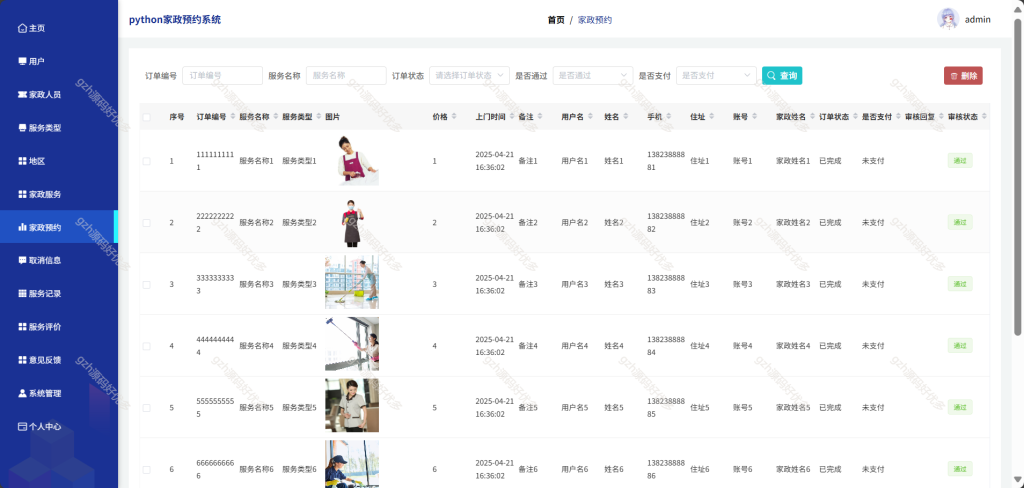
Task: Sort table by 服务类型 column arrows
Action: (x=319, y=117)
